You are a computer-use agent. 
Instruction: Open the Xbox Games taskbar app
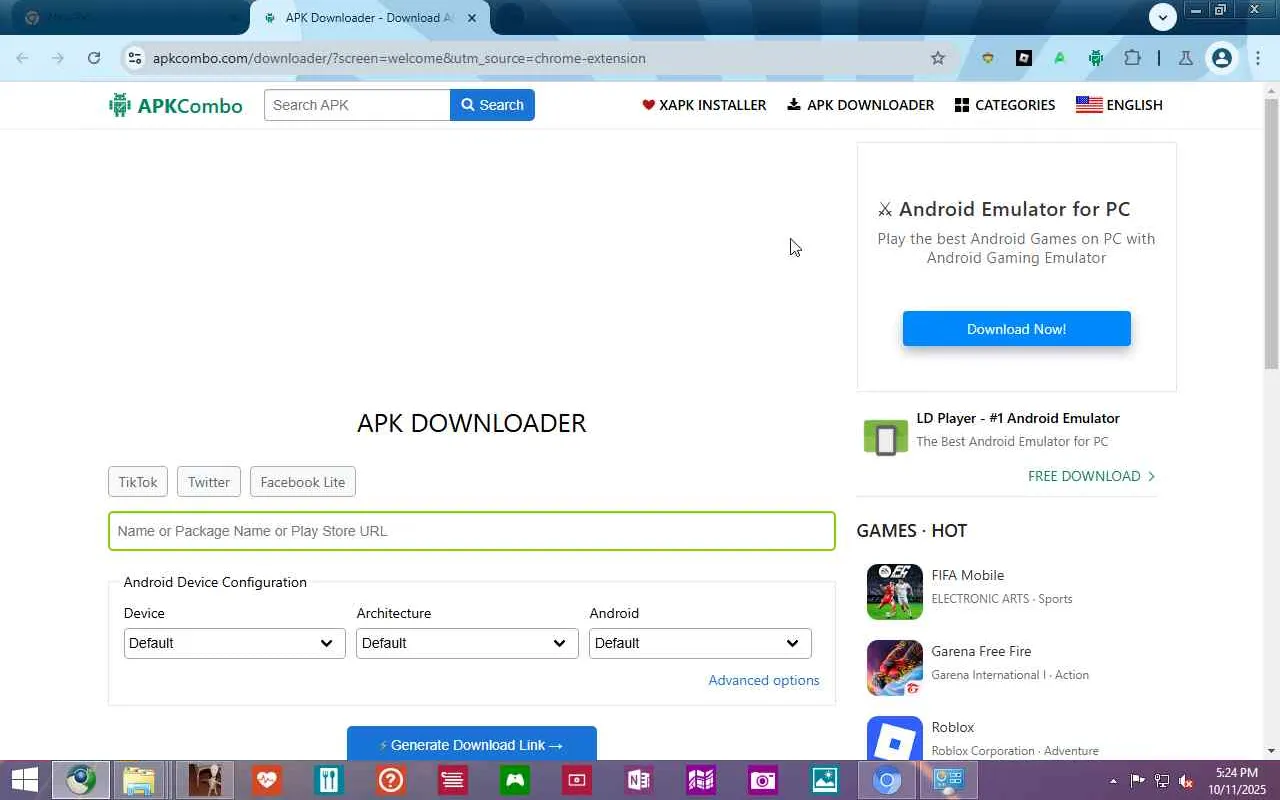(x=514, y=780)
